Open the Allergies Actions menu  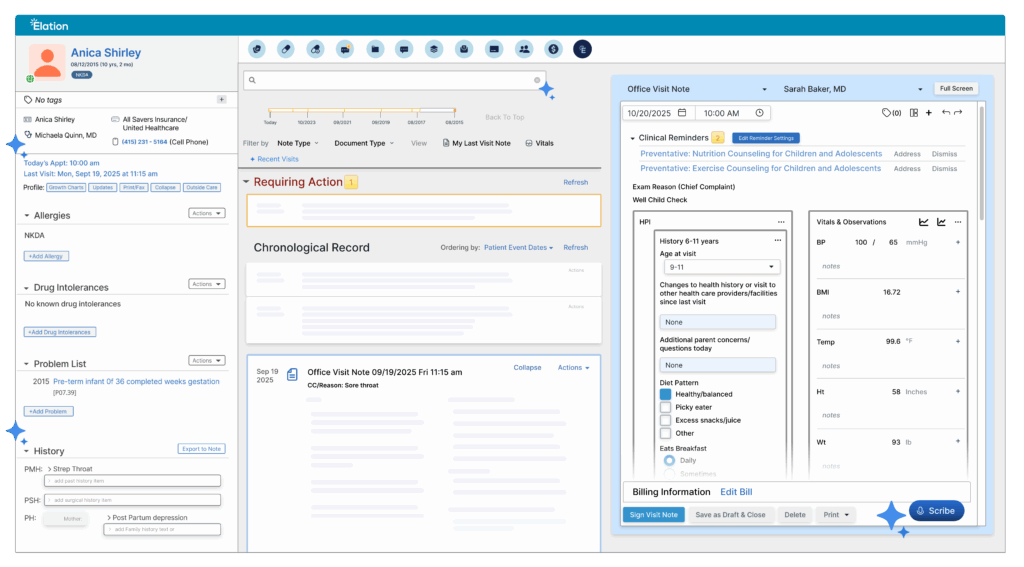204,213
